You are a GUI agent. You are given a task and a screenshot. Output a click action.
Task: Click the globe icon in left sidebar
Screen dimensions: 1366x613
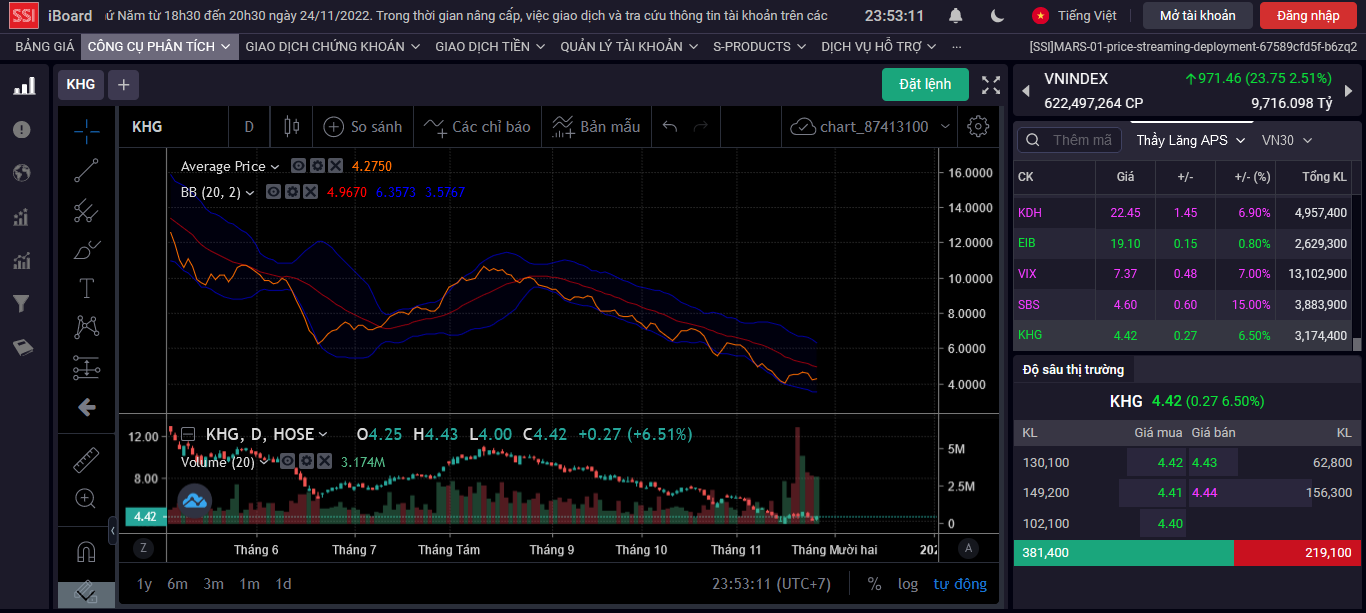tap(22, 173)
